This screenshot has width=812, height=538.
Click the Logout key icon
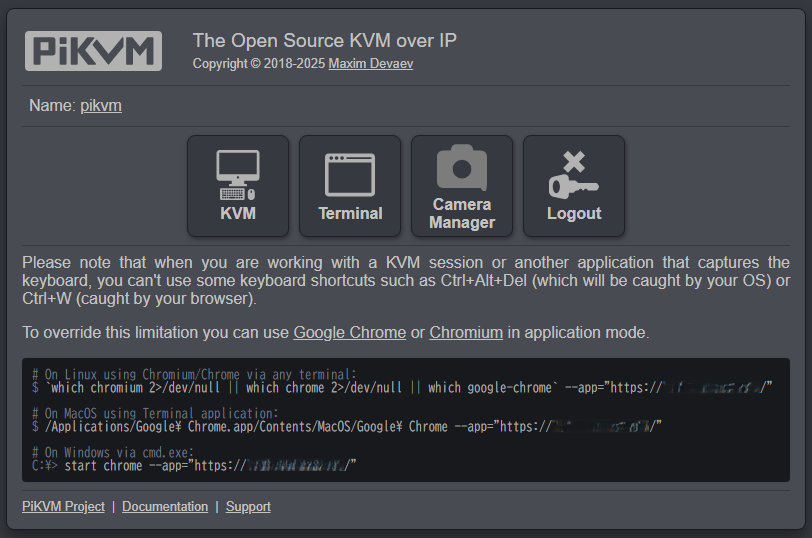point(574,175)
